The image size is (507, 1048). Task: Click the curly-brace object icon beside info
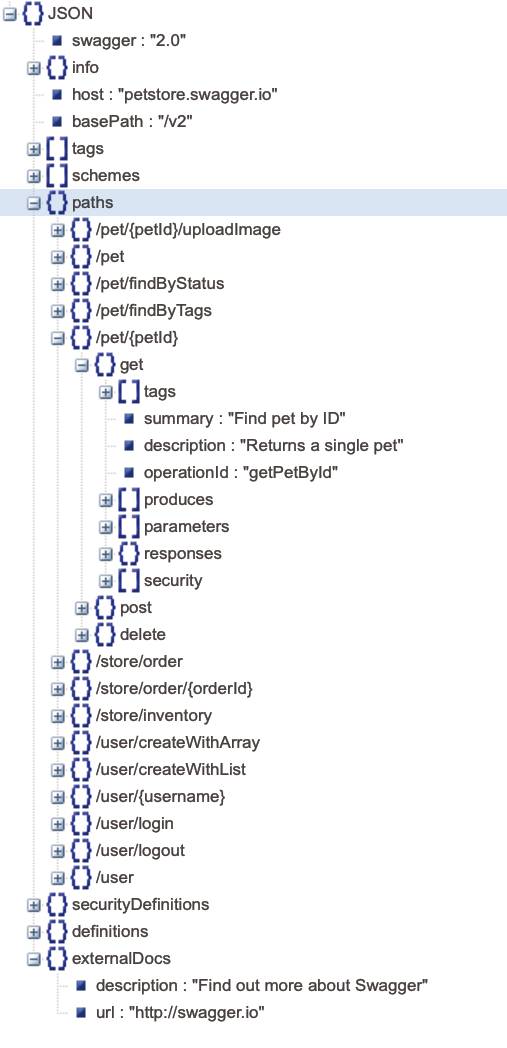point(57,68)
